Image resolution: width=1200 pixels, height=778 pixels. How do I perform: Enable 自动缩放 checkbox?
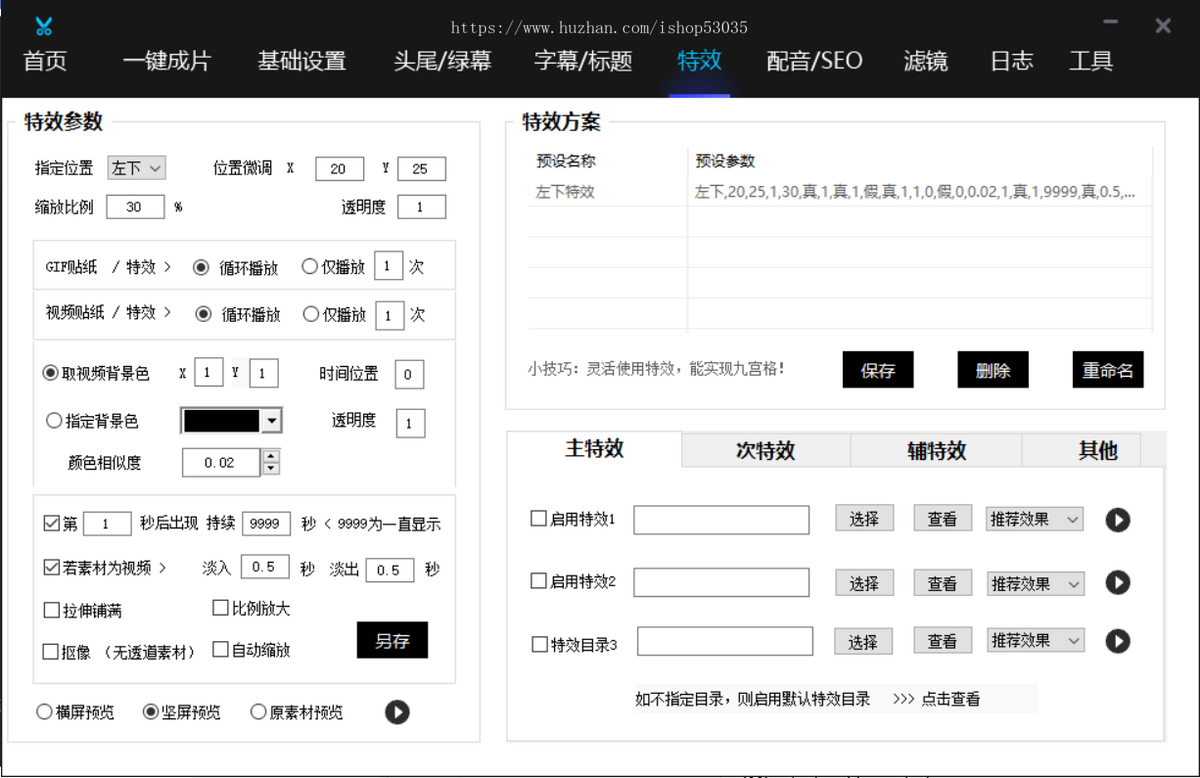click(x=221, y=649)
